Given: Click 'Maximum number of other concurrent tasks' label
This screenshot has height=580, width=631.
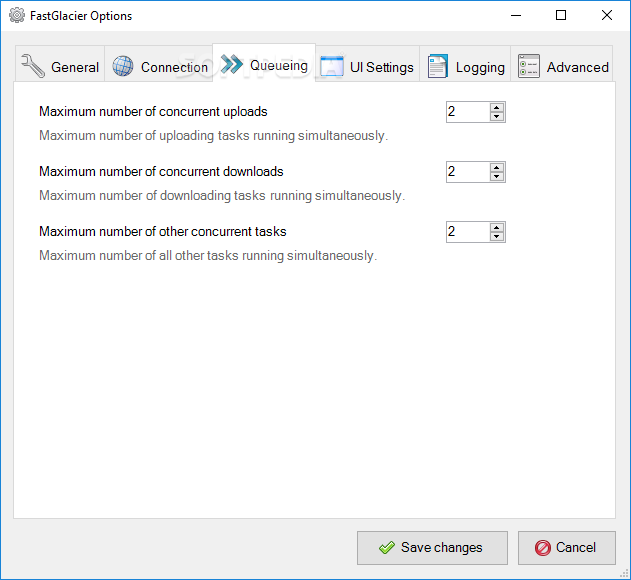Looking at the screenshot, I should tap(163, 231).
